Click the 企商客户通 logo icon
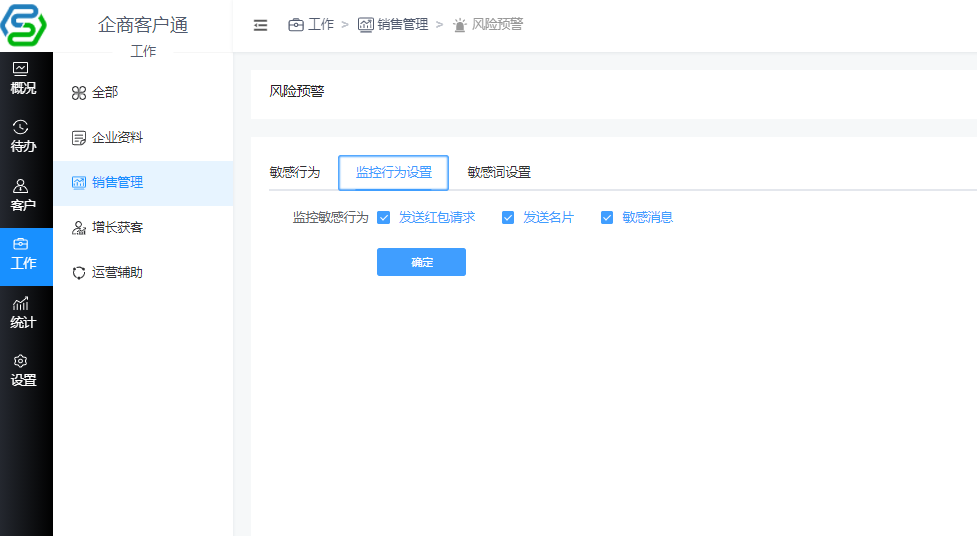 (x=24, y=26)
